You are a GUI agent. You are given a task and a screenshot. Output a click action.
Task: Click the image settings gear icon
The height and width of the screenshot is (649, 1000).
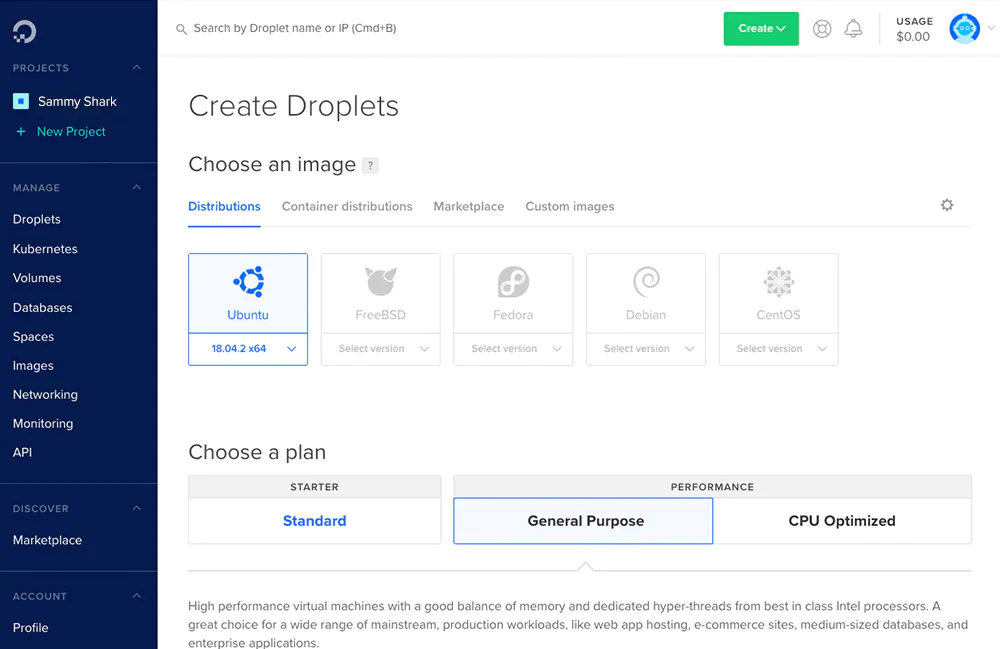coord(947,205)
